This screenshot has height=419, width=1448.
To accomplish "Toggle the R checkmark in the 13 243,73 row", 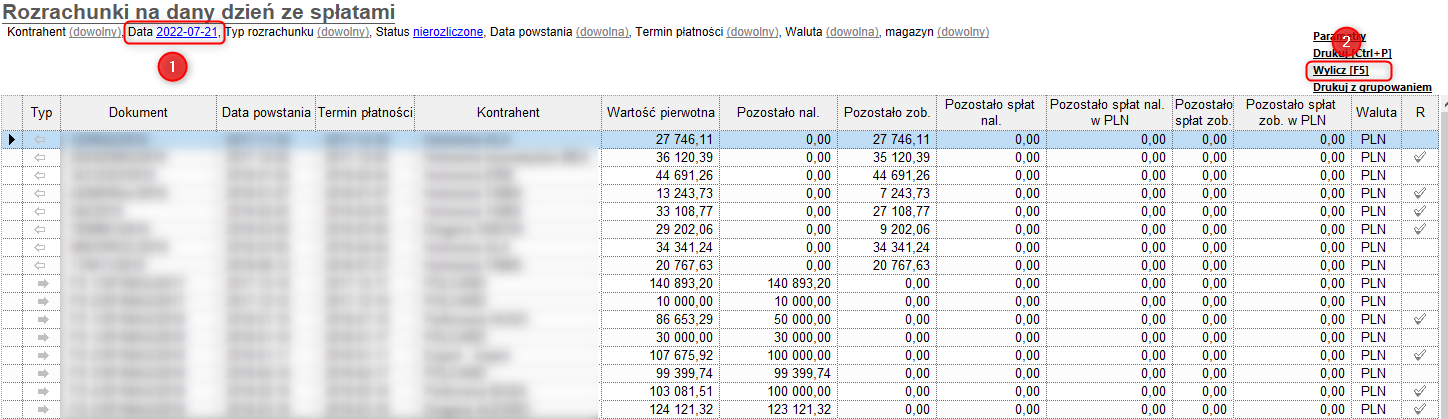I will [1420, 193].
